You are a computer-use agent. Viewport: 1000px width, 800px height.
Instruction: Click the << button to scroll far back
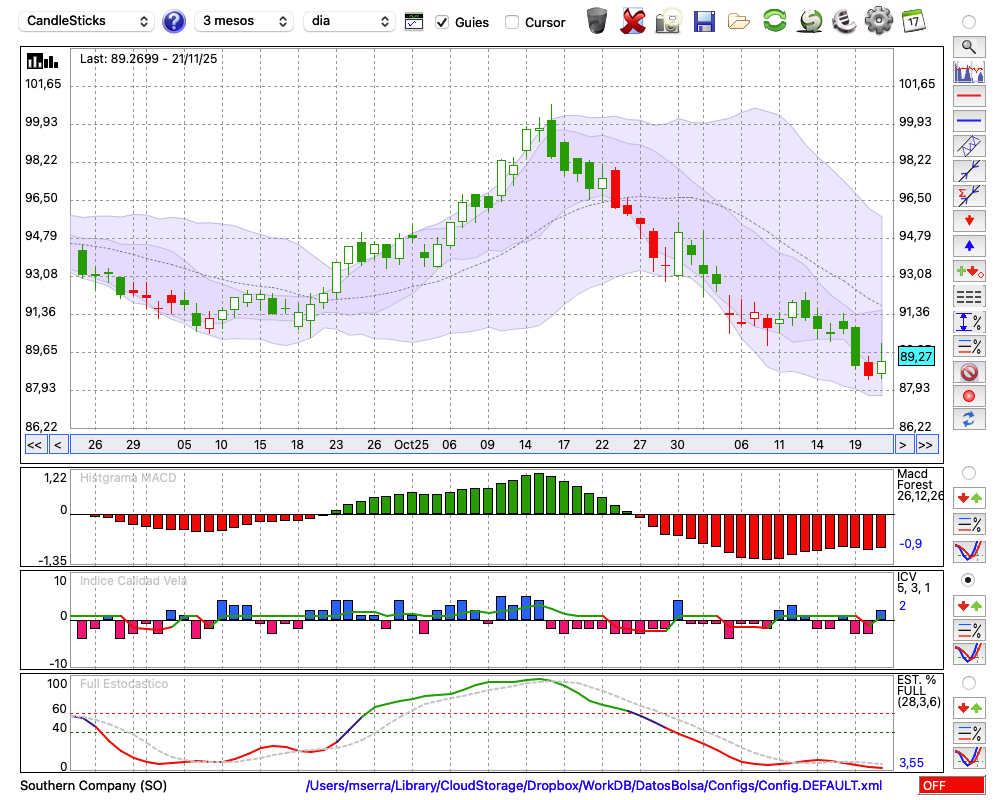[34, 445]
